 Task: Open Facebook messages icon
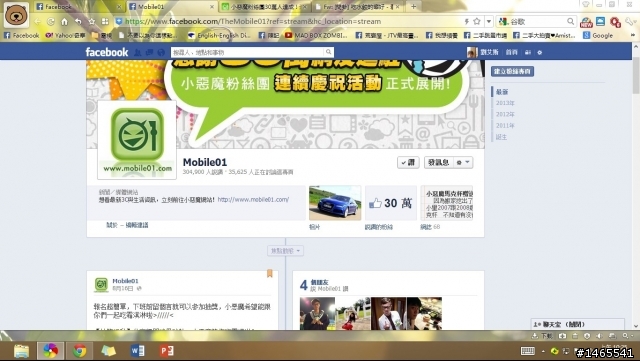click(149, 52)
